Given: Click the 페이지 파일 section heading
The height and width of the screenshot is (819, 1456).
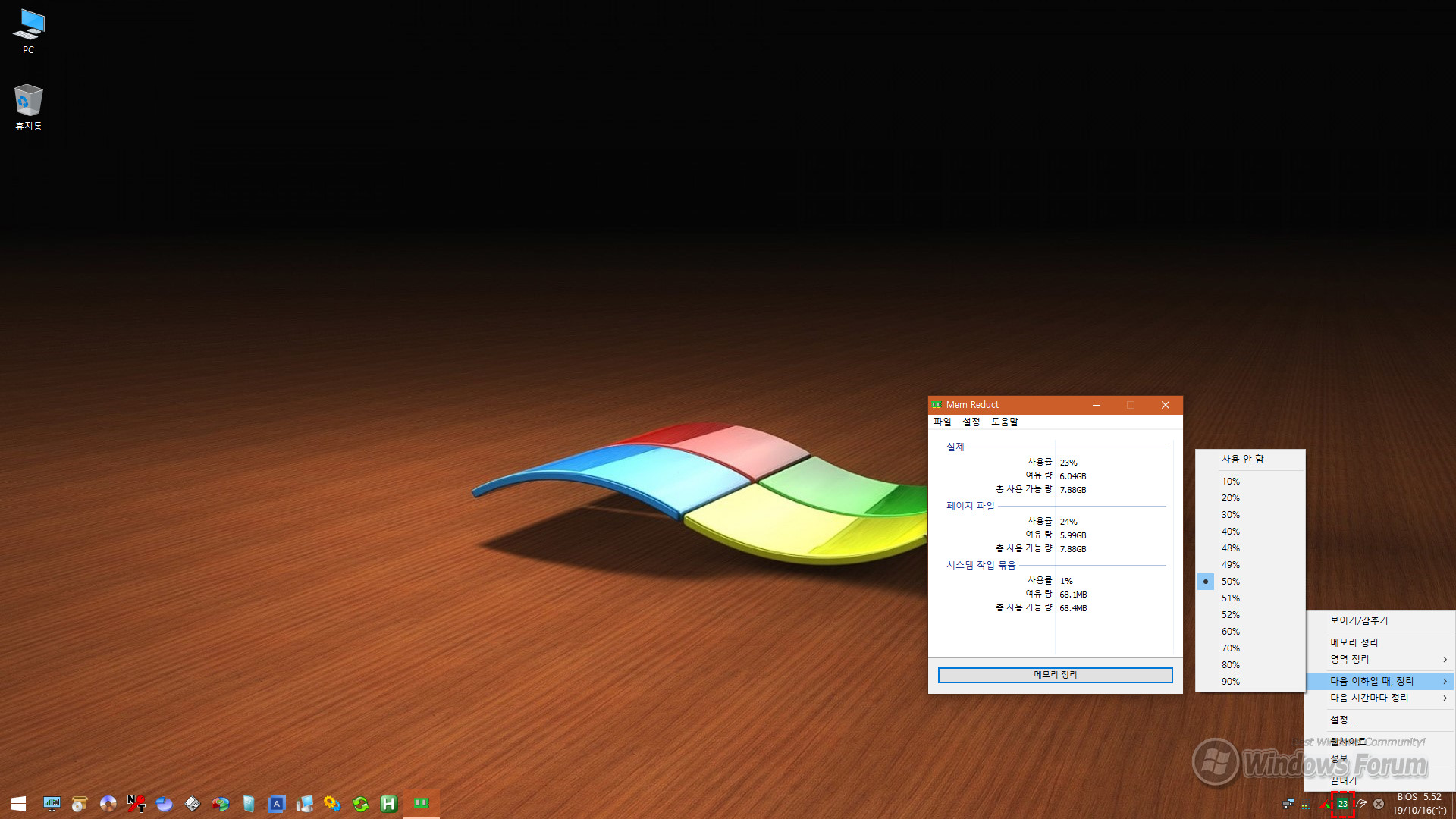Looking at the screenshot, I should point(970,507).
